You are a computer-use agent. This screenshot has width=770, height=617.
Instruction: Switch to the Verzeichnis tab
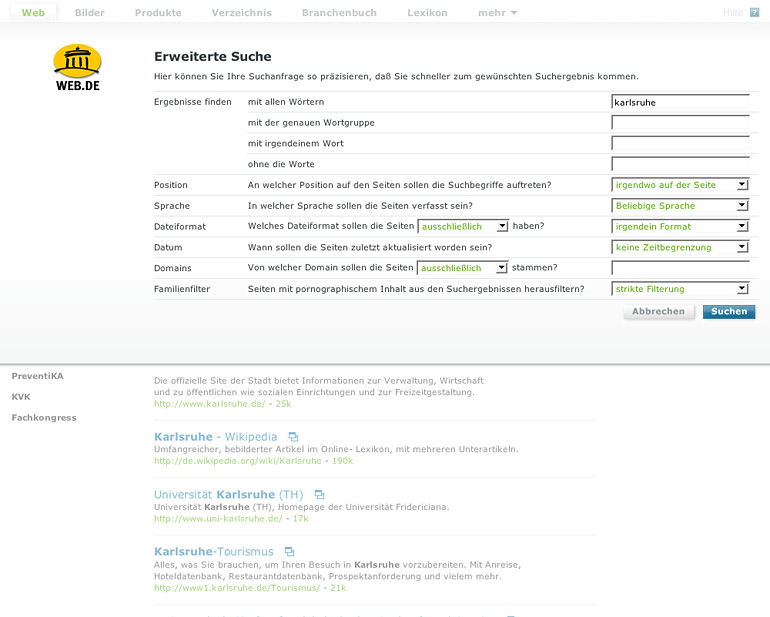[242, 13]
